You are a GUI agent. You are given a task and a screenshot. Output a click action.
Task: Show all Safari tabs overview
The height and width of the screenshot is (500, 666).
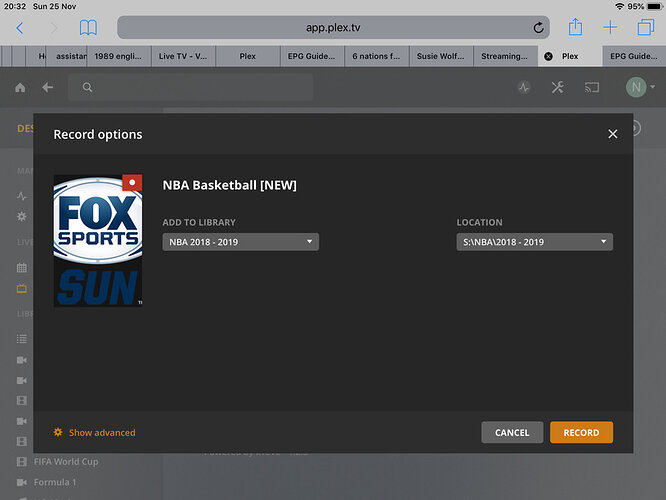pos(646,27)
